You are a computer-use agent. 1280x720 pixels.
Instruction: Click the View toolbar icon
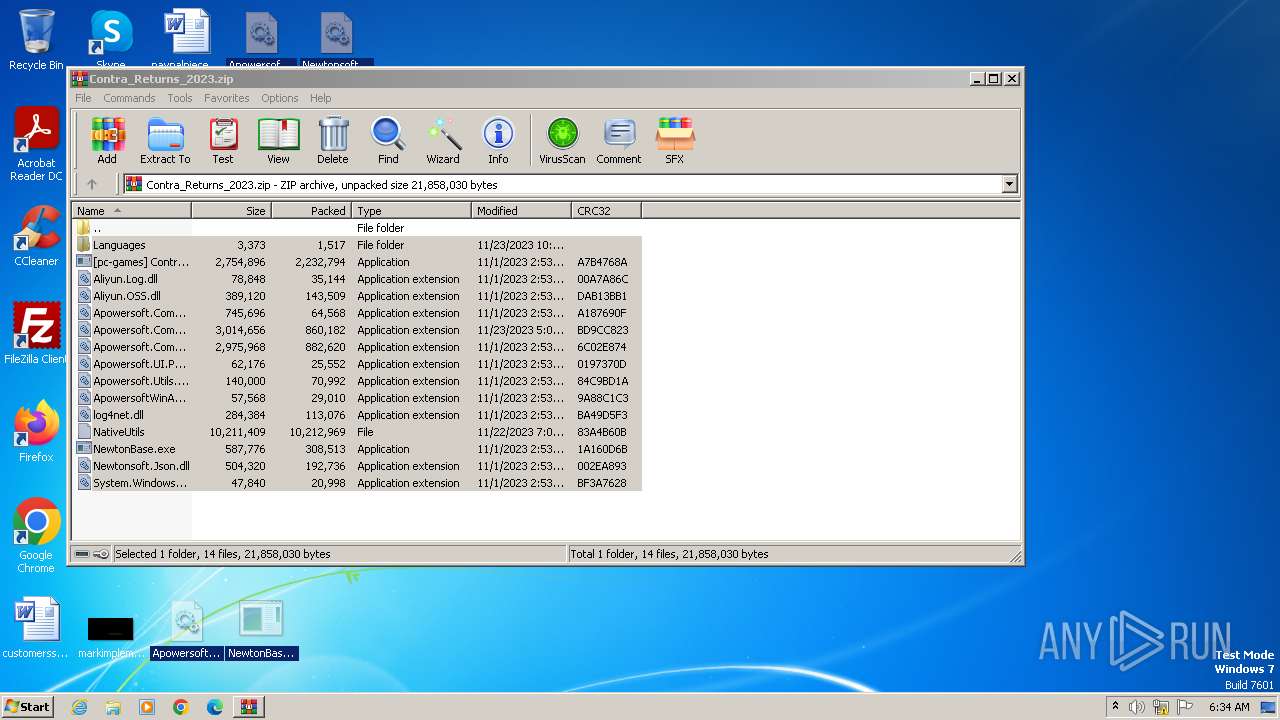coord(278,141)
